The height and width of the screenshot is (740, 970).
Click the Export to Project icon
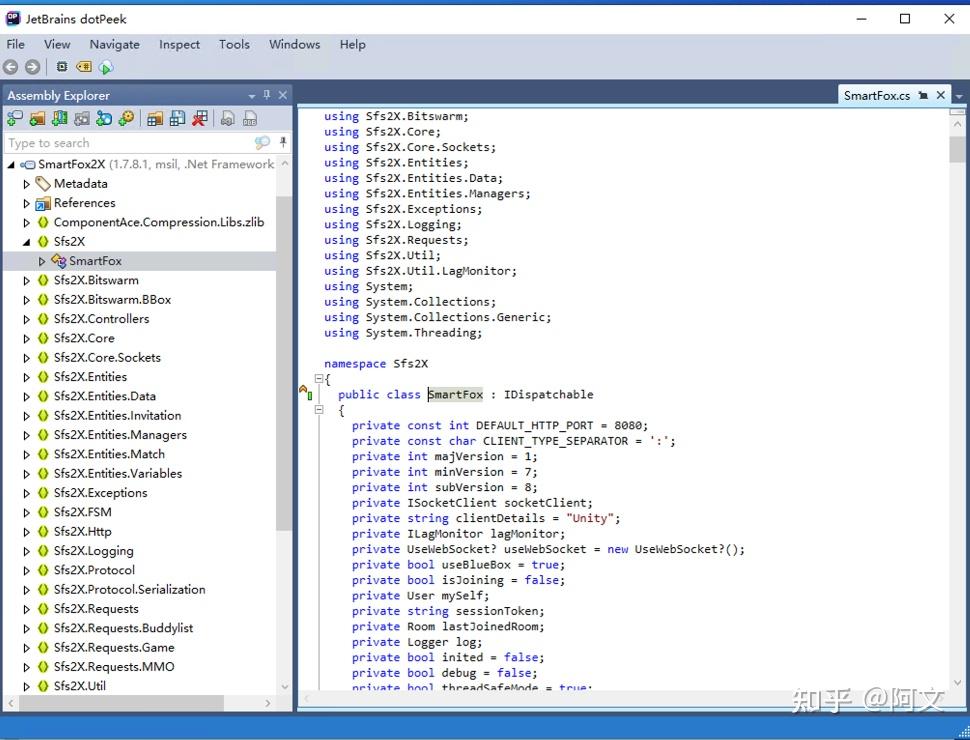[x=228, y=118]
